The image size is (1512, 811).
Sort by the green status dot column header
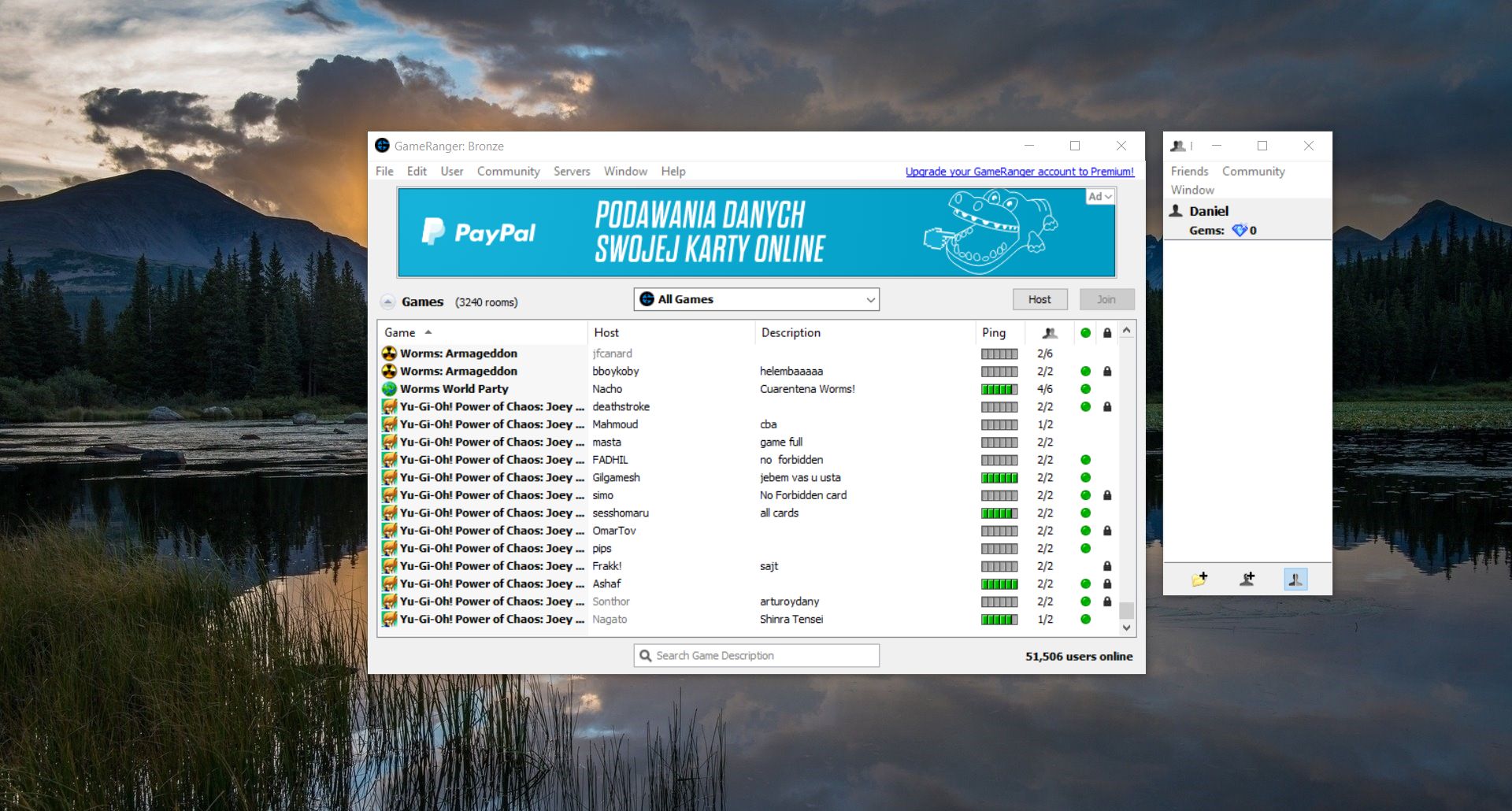click(1085, 333)
